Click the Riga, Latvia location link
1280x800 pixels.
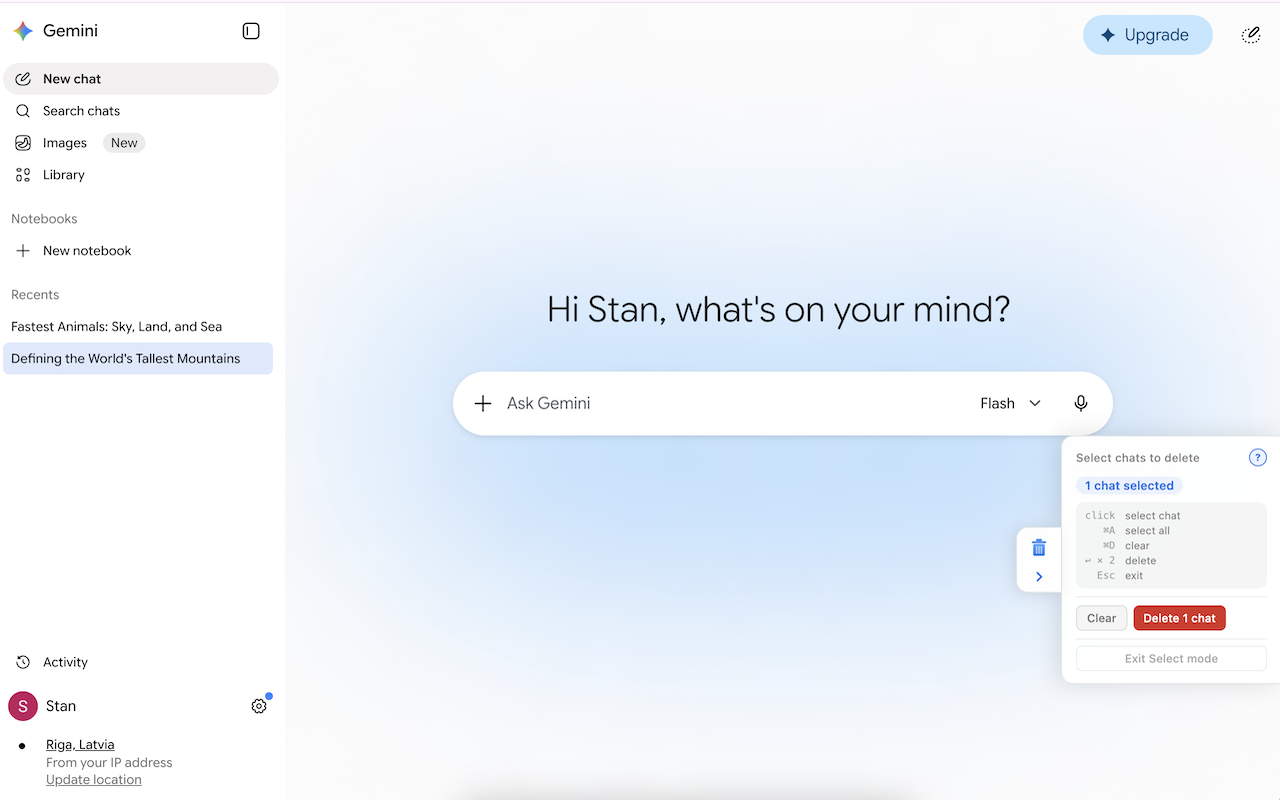click(x=80, y=745)
